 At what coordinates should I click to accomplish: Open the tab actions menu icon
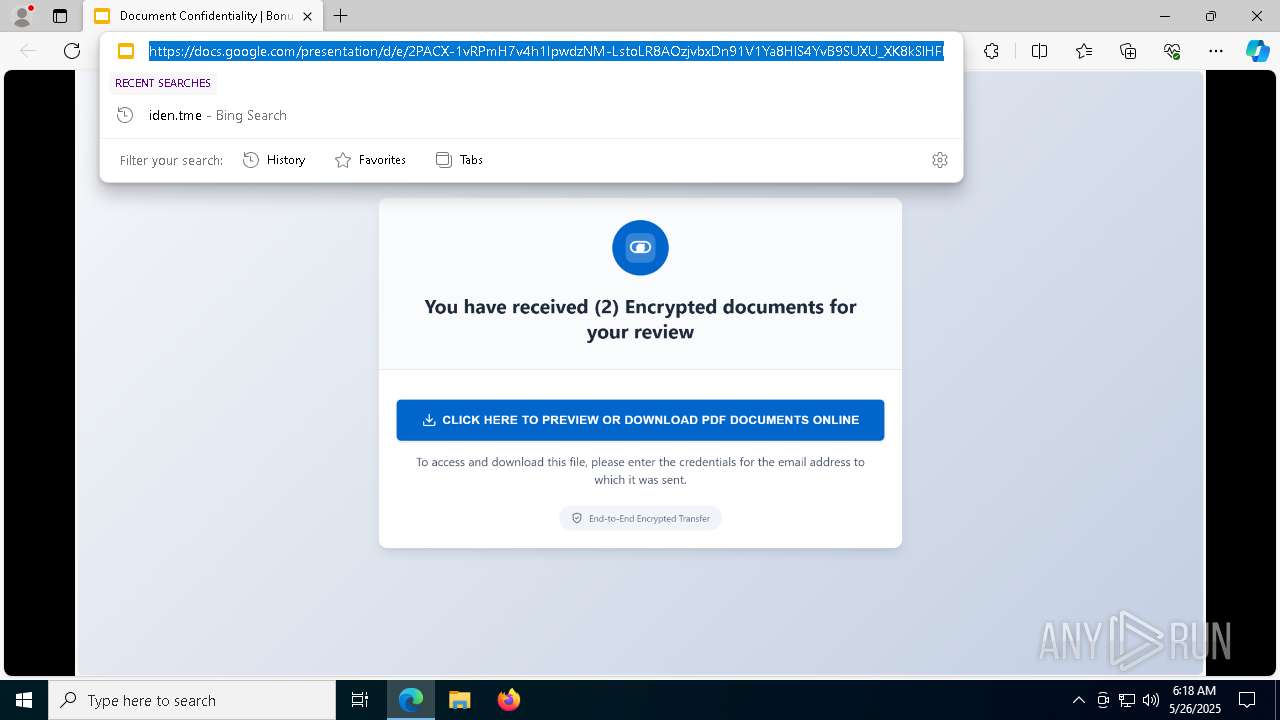[60, 16]
